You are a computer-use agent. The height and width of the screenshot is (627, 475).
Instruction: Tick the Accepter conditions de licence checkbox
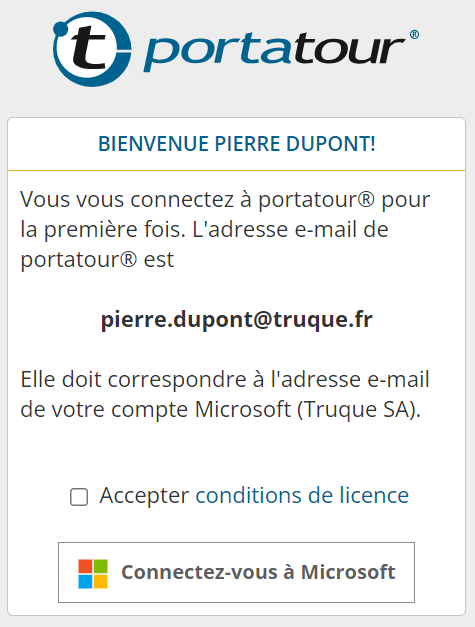79,497
